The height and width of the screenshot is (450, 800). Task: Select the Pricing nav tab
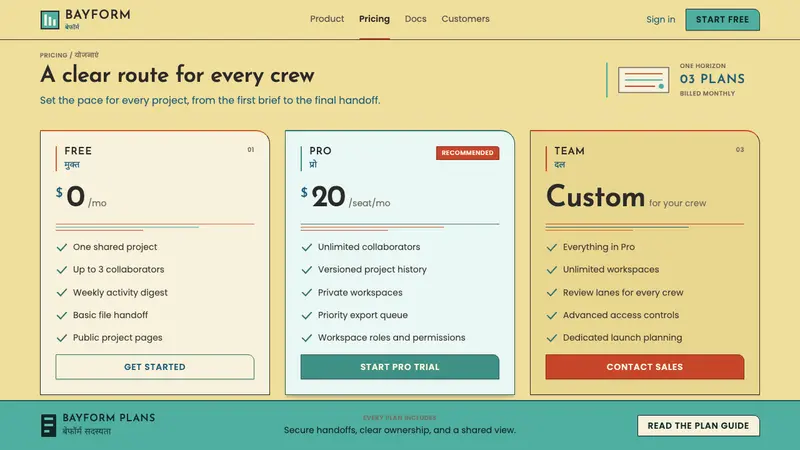374,19
